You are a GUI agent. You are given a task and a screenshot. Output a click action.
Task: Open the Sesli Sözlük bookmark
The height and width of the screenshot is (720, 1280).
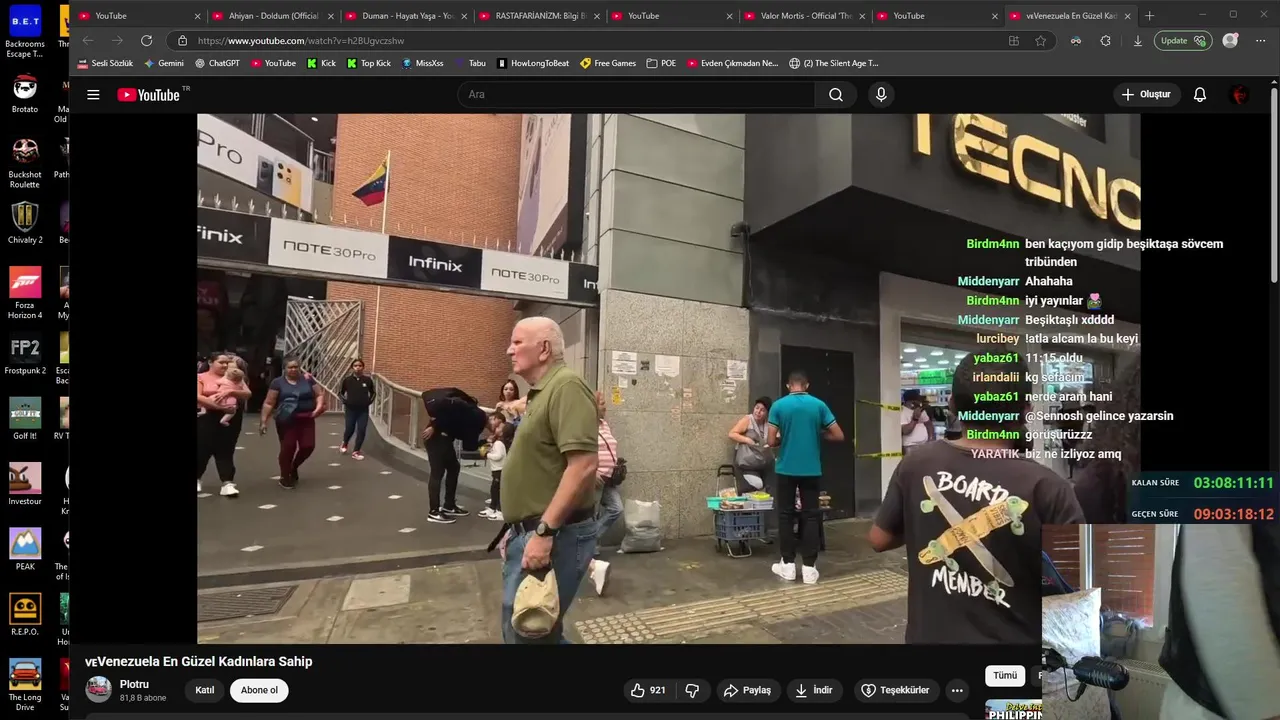[105, 63]
